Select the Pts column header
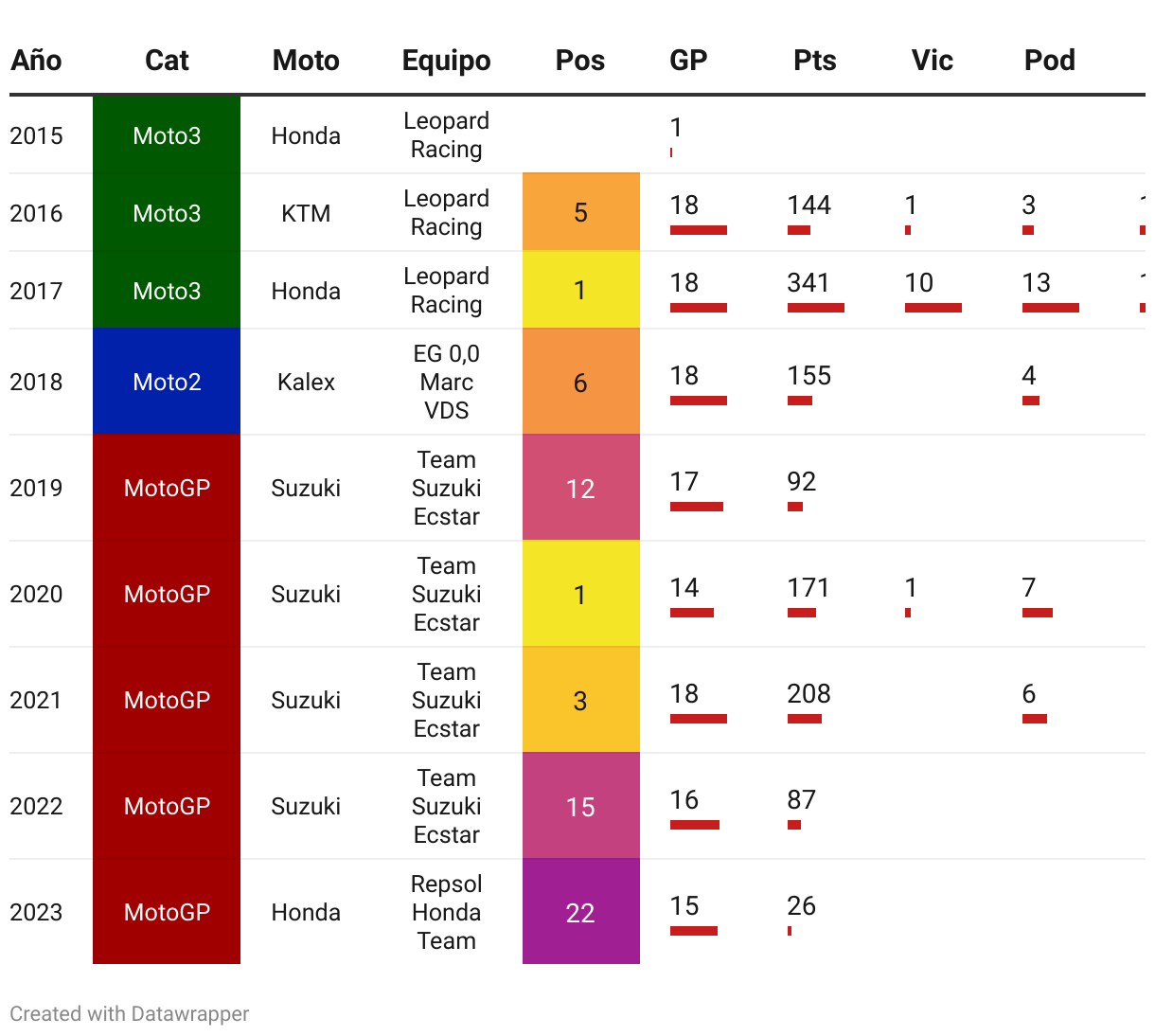 [815, 61]
